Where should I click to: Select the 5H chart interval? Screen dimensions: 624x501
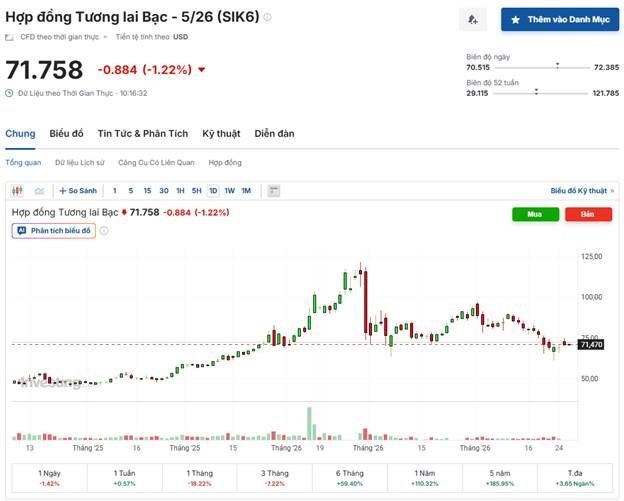coord(197,190)
